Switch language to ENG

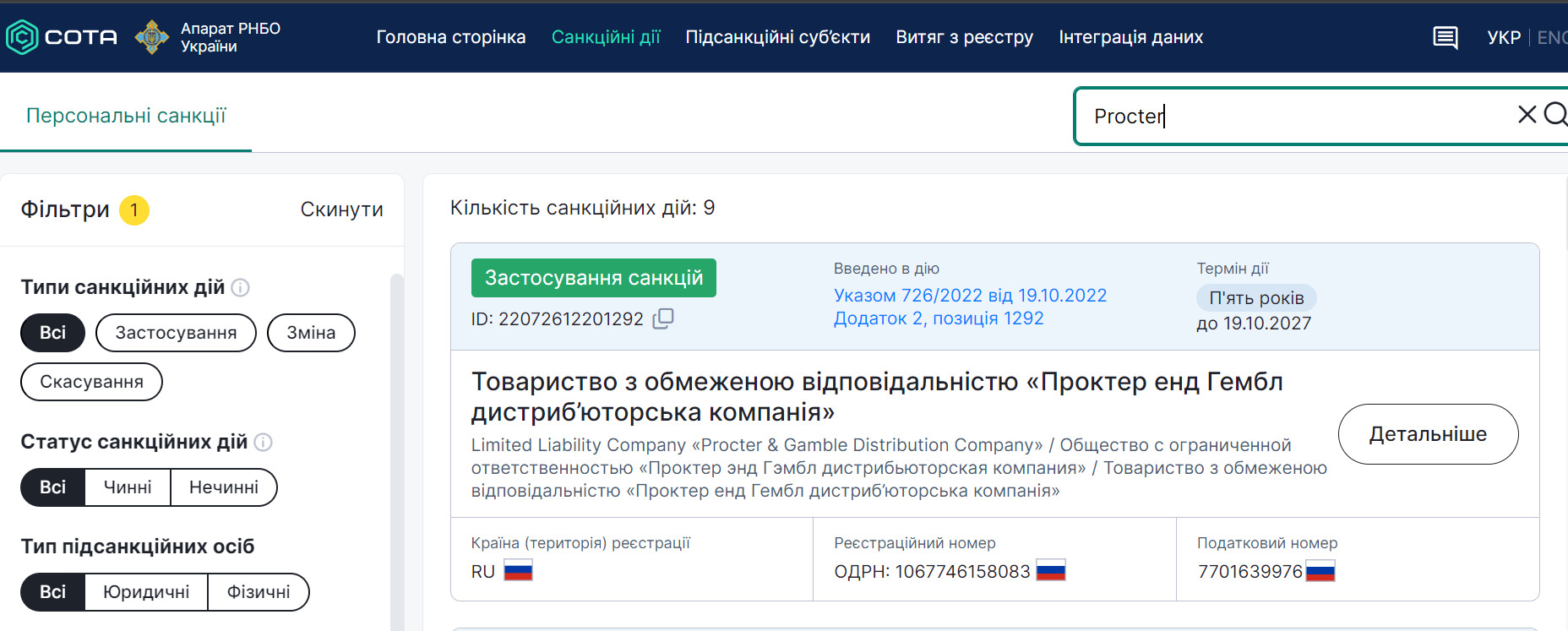coord(1552,37)
